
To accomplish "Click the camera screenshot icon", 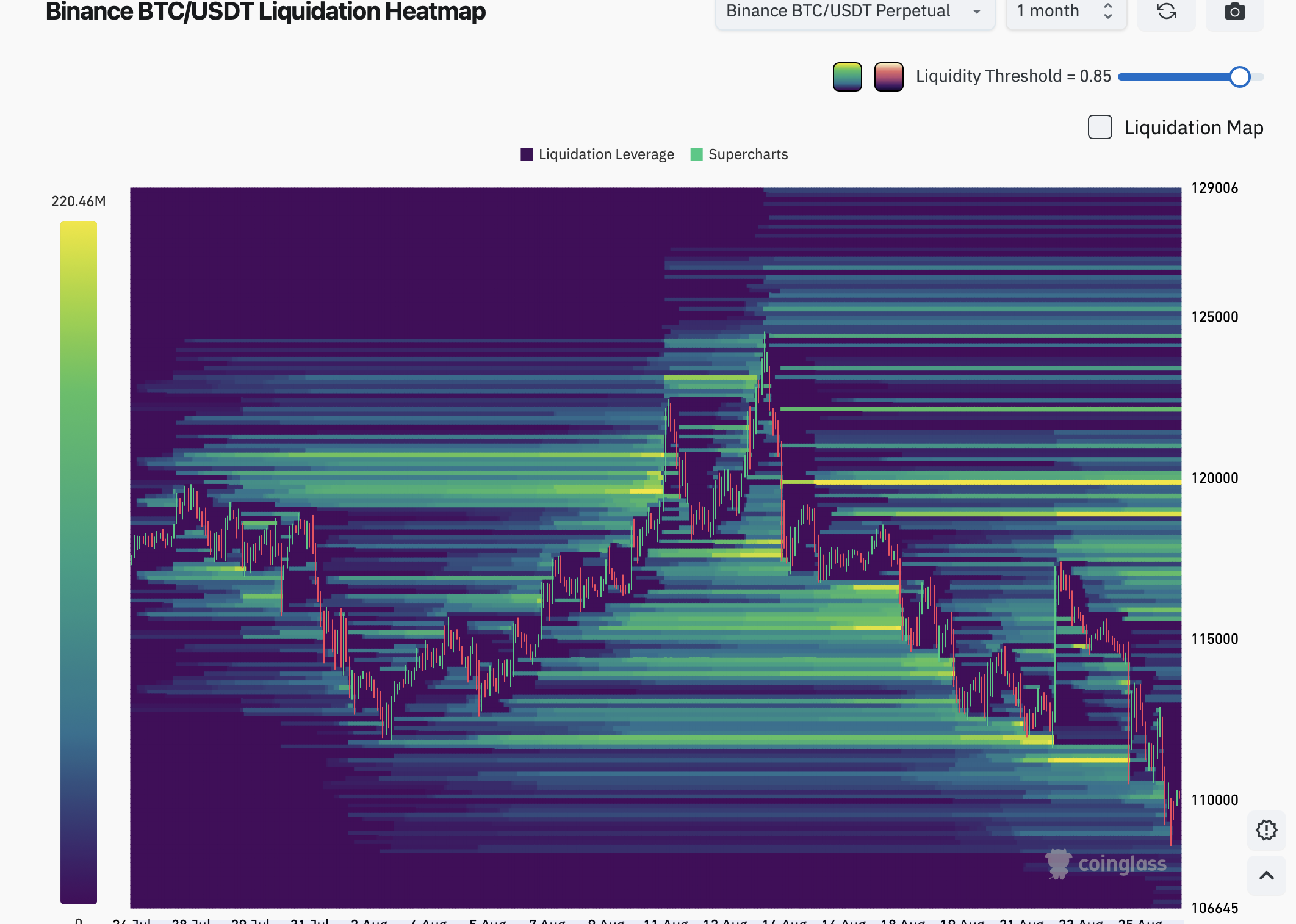I will click(1234, 12).
